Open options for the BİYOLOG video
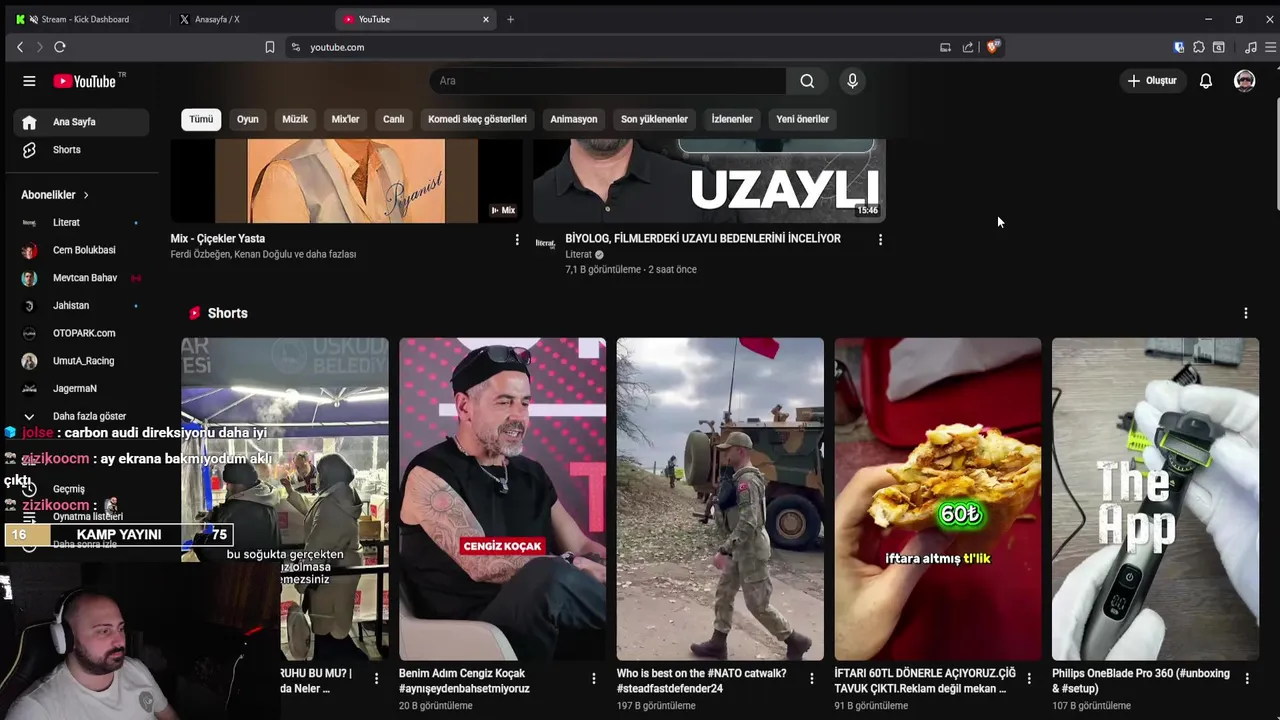1280x720 pixels. click(x=880, y=240)
